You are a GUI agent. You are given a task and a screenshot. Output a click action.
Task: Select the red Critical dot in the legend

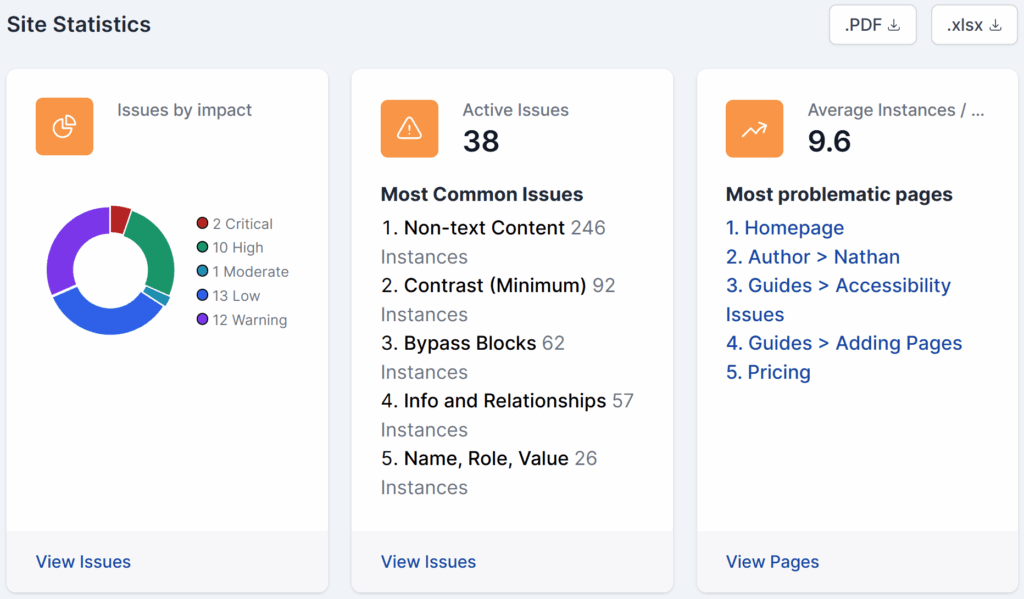[203, 223]
